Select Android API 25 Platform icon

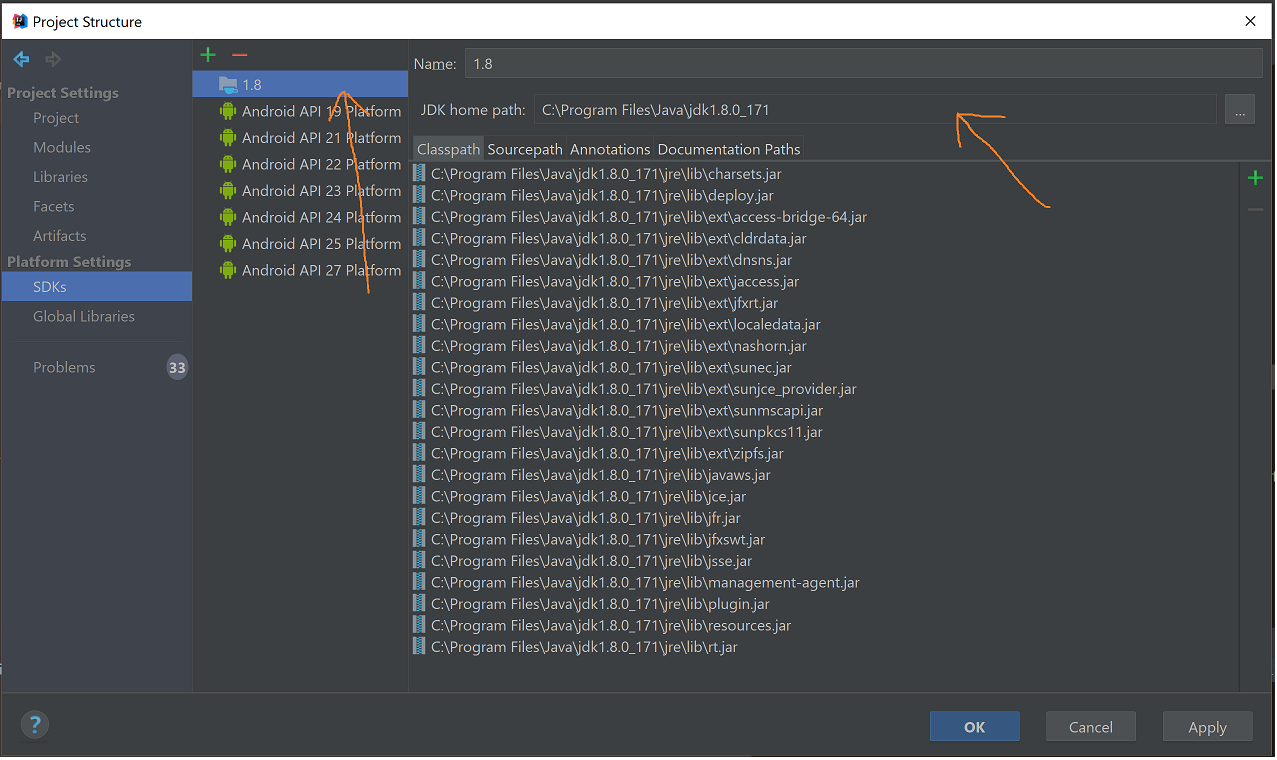(228, 244)
